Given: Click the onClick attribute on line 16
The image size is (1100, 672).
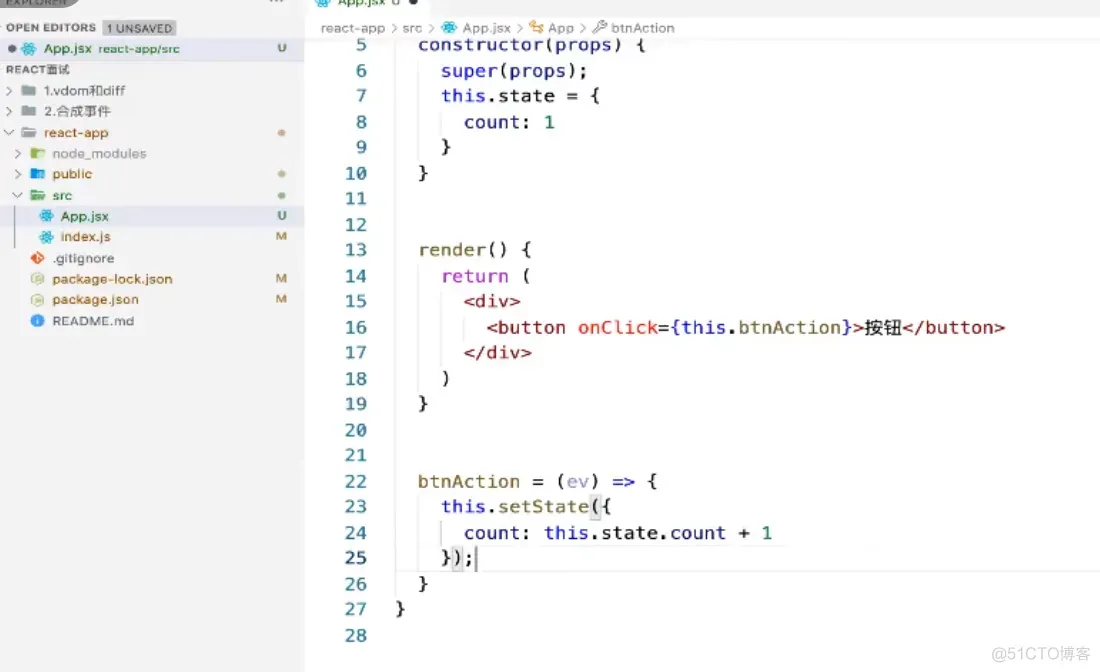Looking at the screenshot, I should (617, 328).
